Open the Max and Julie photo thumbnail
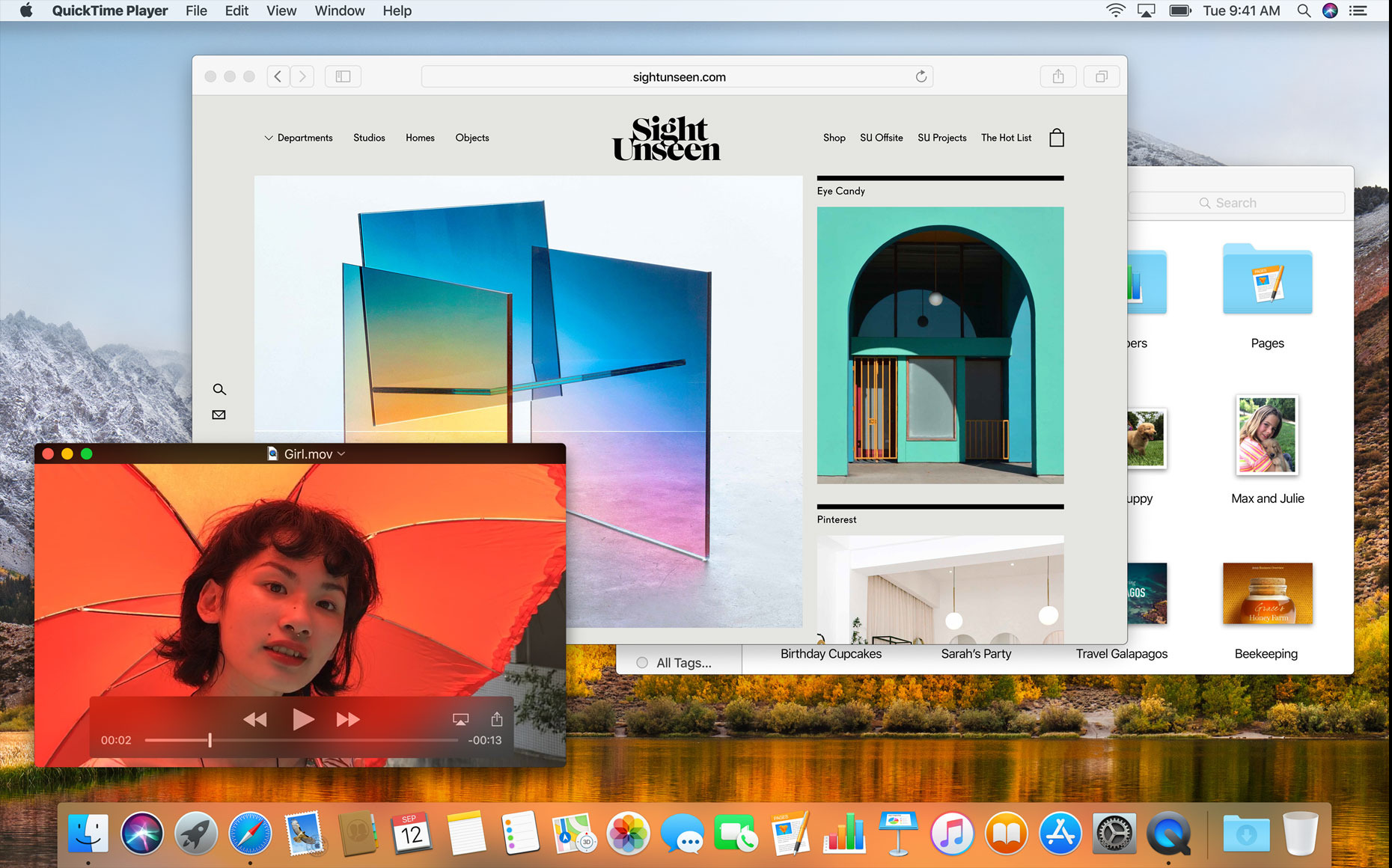The image size is (1392, 868). click(x=1267, y=435)
